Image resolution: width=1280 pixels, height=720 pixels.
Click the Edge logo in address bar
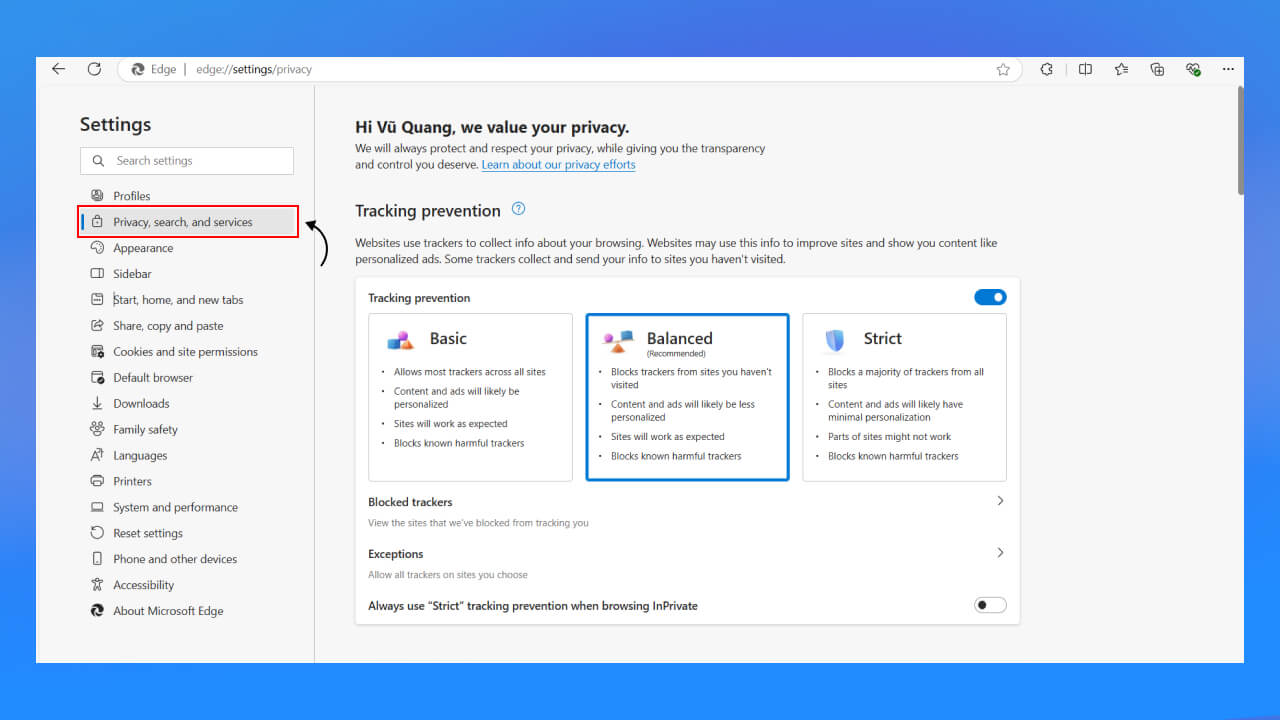(x=138, y=69)
